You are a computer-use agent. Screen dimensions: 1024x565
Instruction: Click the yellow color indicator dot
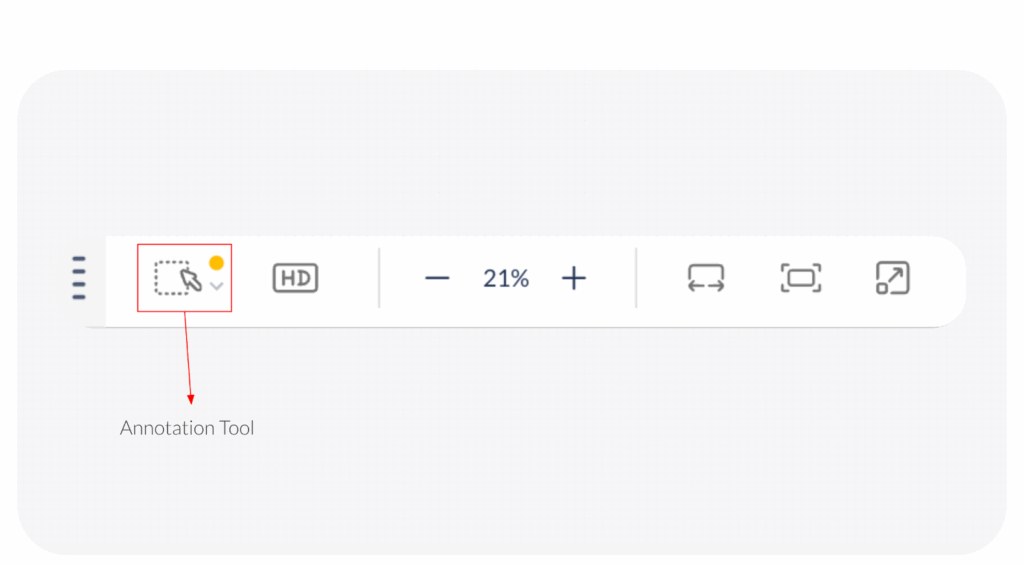pos(216,263)
